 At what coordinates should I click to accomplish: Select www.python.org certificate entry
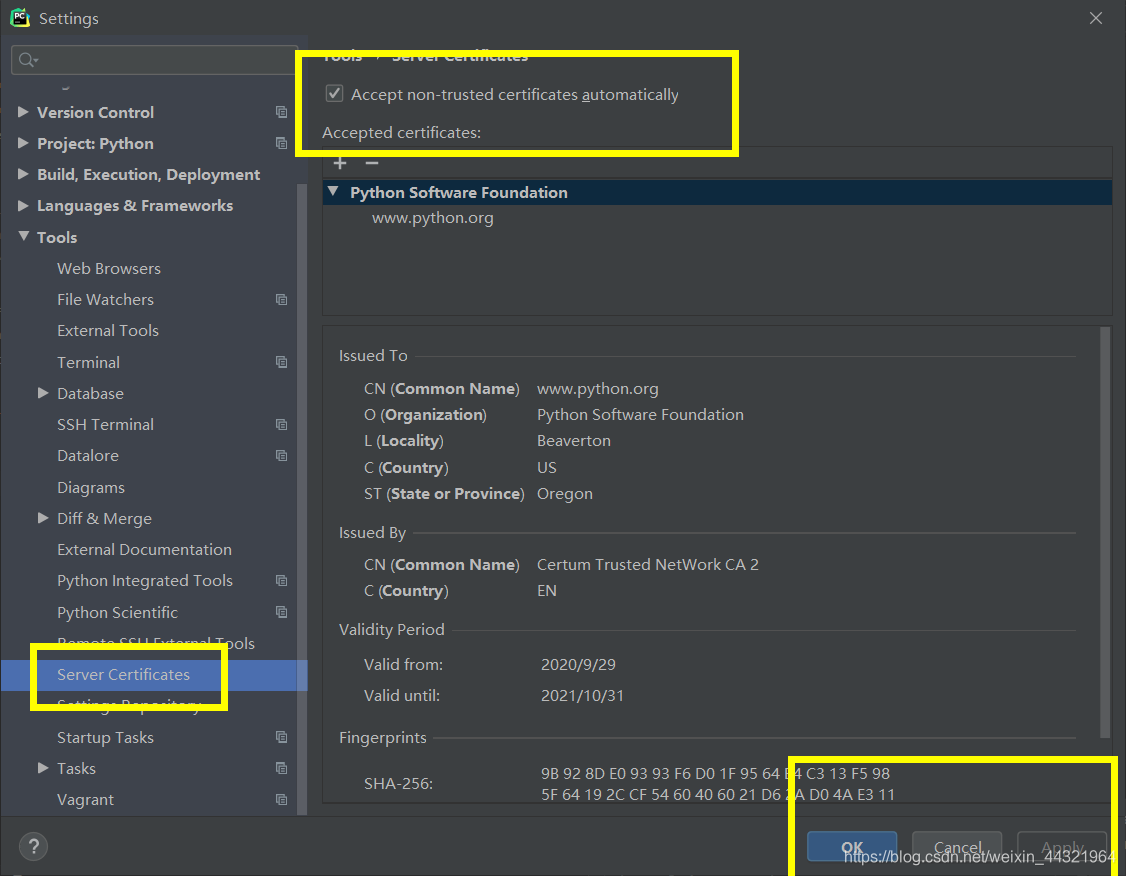pos(432,218)
